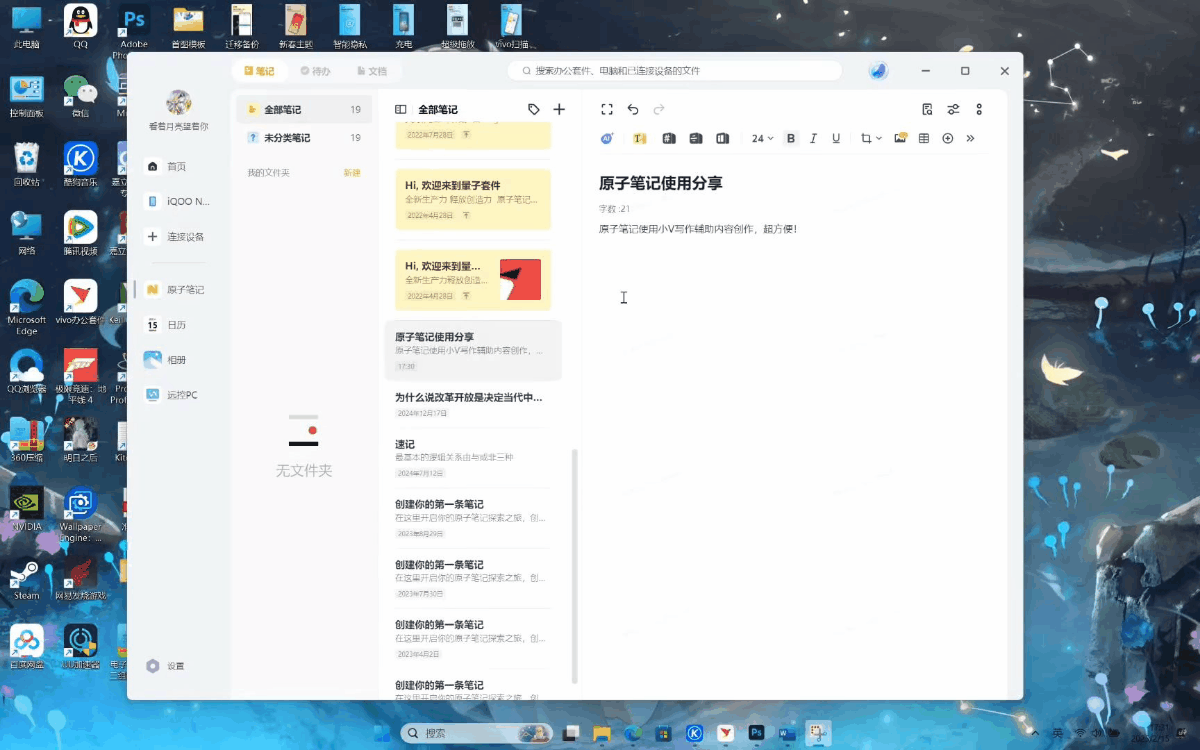Screen dimensions: 1200x750
Task: Open File Explorer from the taskbar
Action: (602, 733)
